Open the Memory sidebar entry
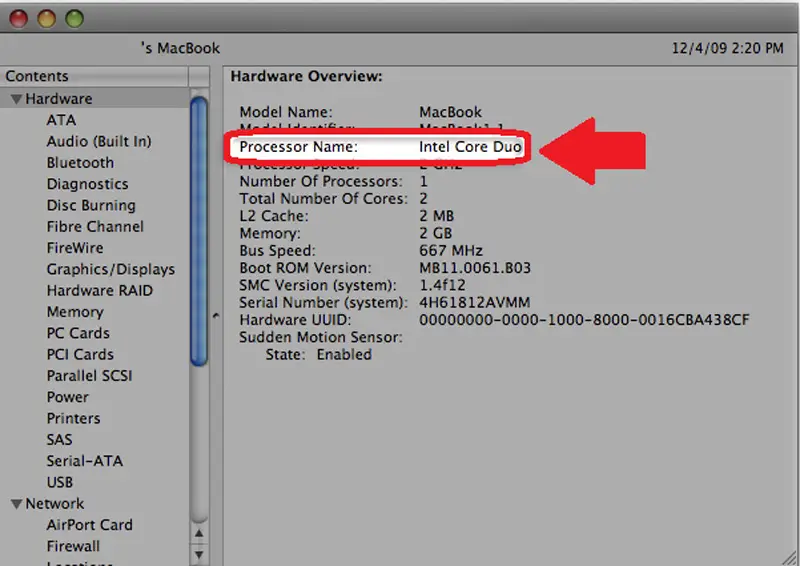The image size is (800, 566). tap(75, 312)
